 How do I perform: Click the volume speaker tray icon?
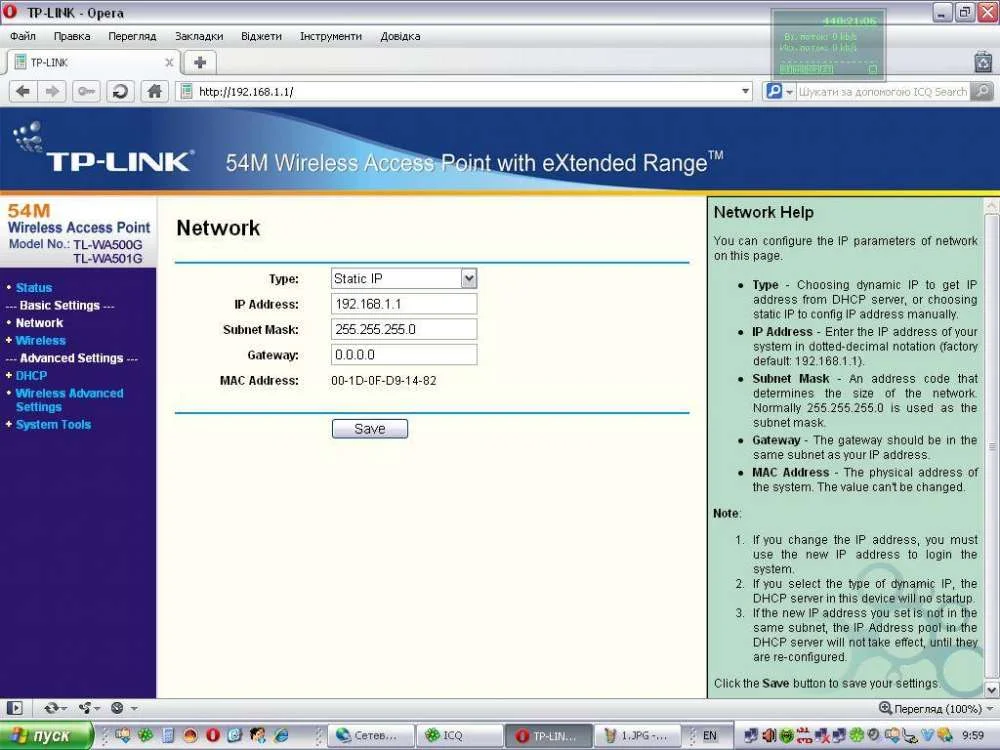(x=769, y=735)
